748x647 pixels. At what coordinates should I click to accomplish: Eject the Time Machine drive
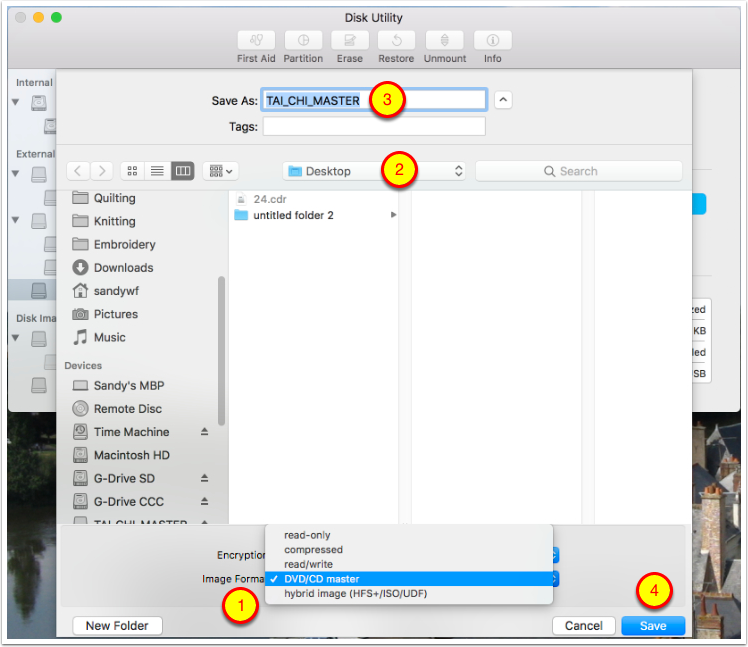click(204, 432)
